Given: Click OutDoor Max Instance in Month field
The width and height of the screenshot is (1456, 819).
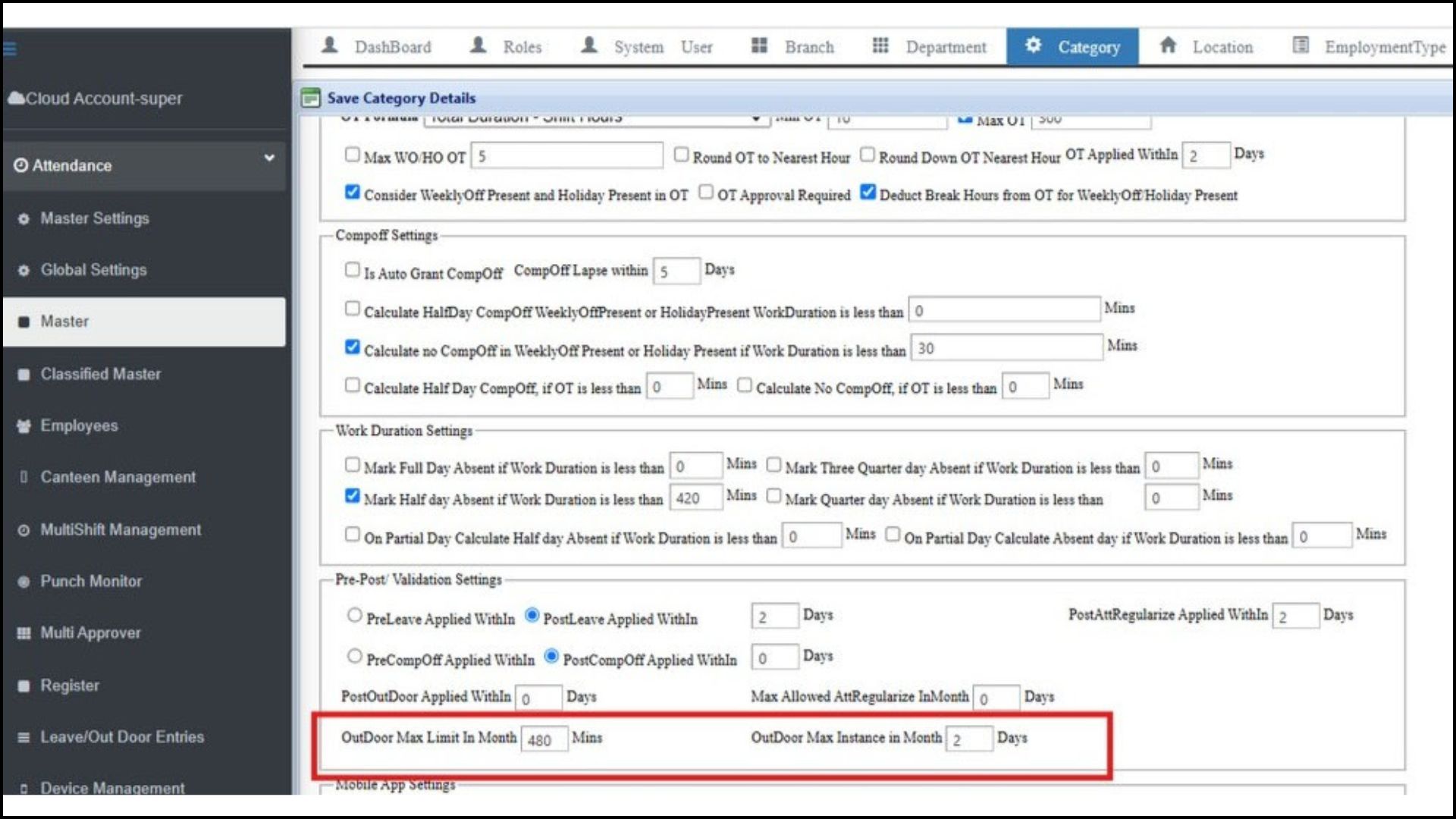Looking at the screenshot, I should tap(969, 739).
